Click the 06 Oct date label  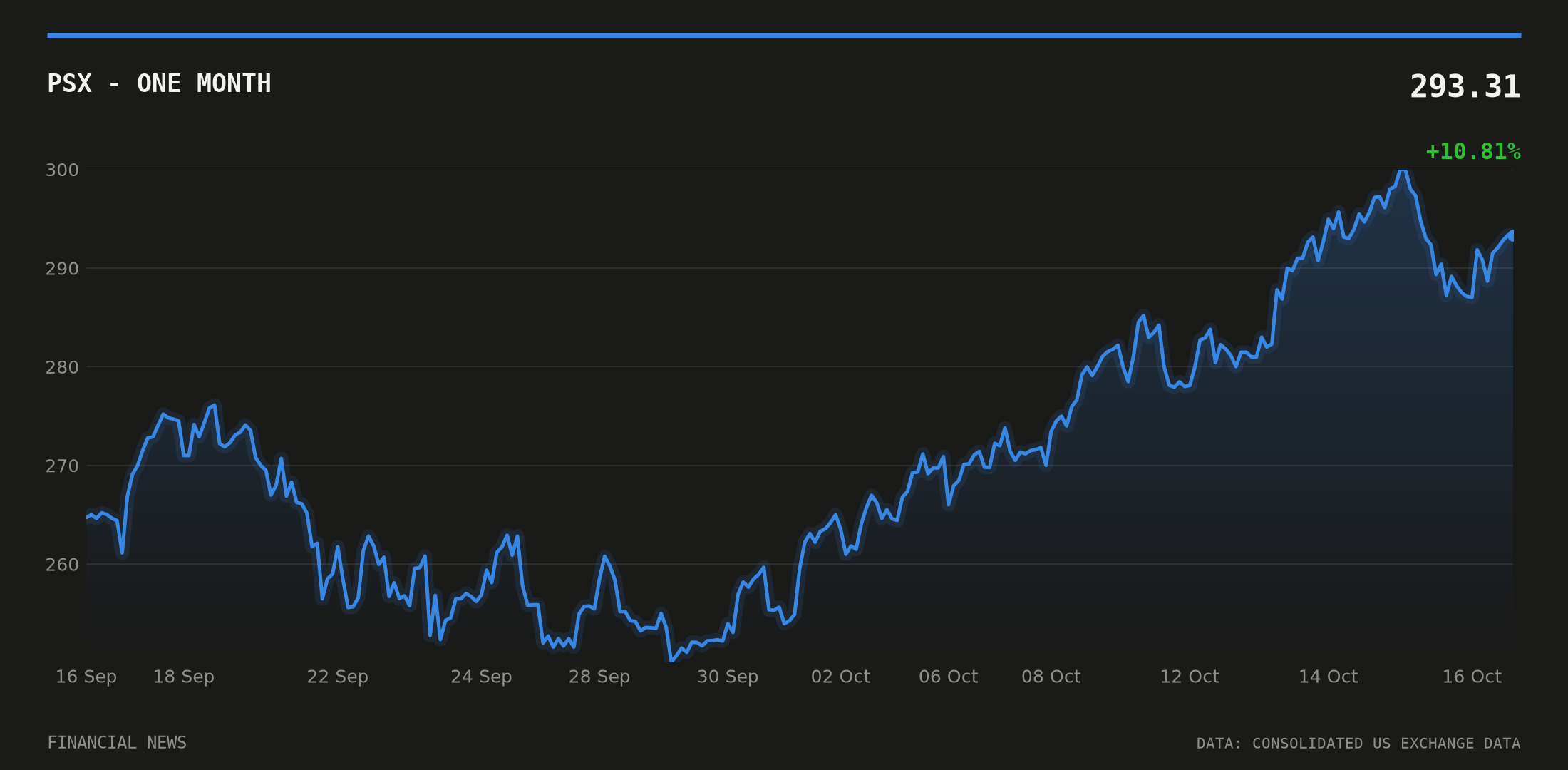(x=949, y=677)
